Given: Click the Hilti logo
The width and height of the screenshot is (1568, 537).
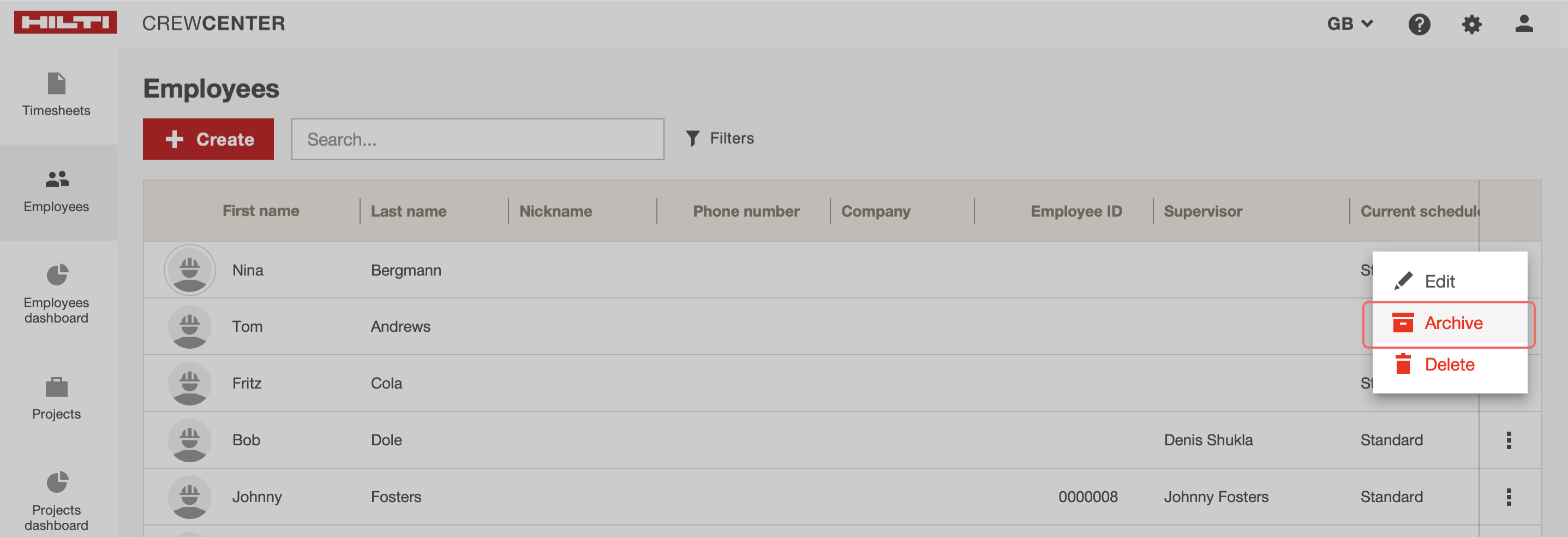Looking at the screenshot, I should (x=65, y=22).
